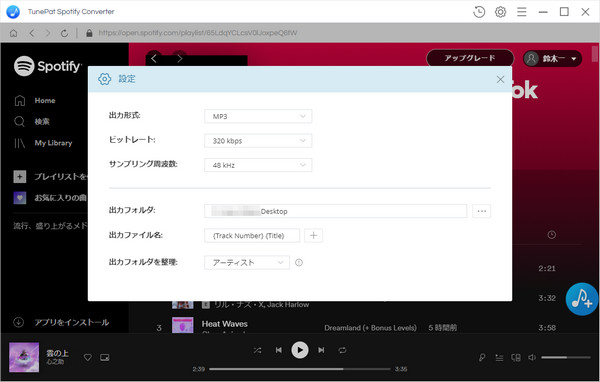Skip to next track
600x382 pixels.
(x=321, y=350)
